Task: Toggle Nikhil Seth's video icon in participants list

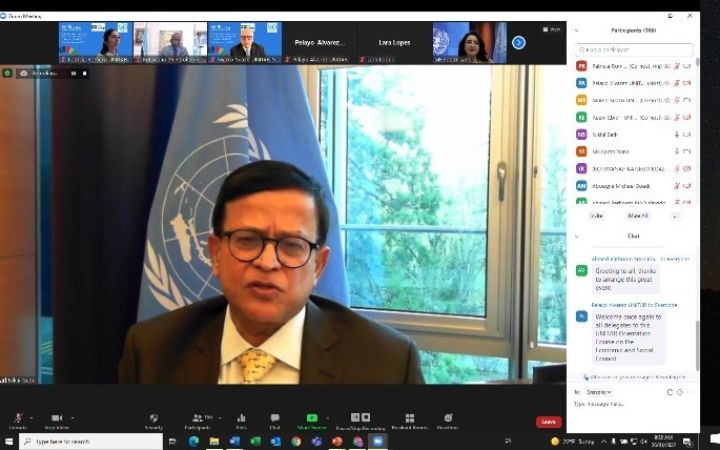Action: [687, 135]
